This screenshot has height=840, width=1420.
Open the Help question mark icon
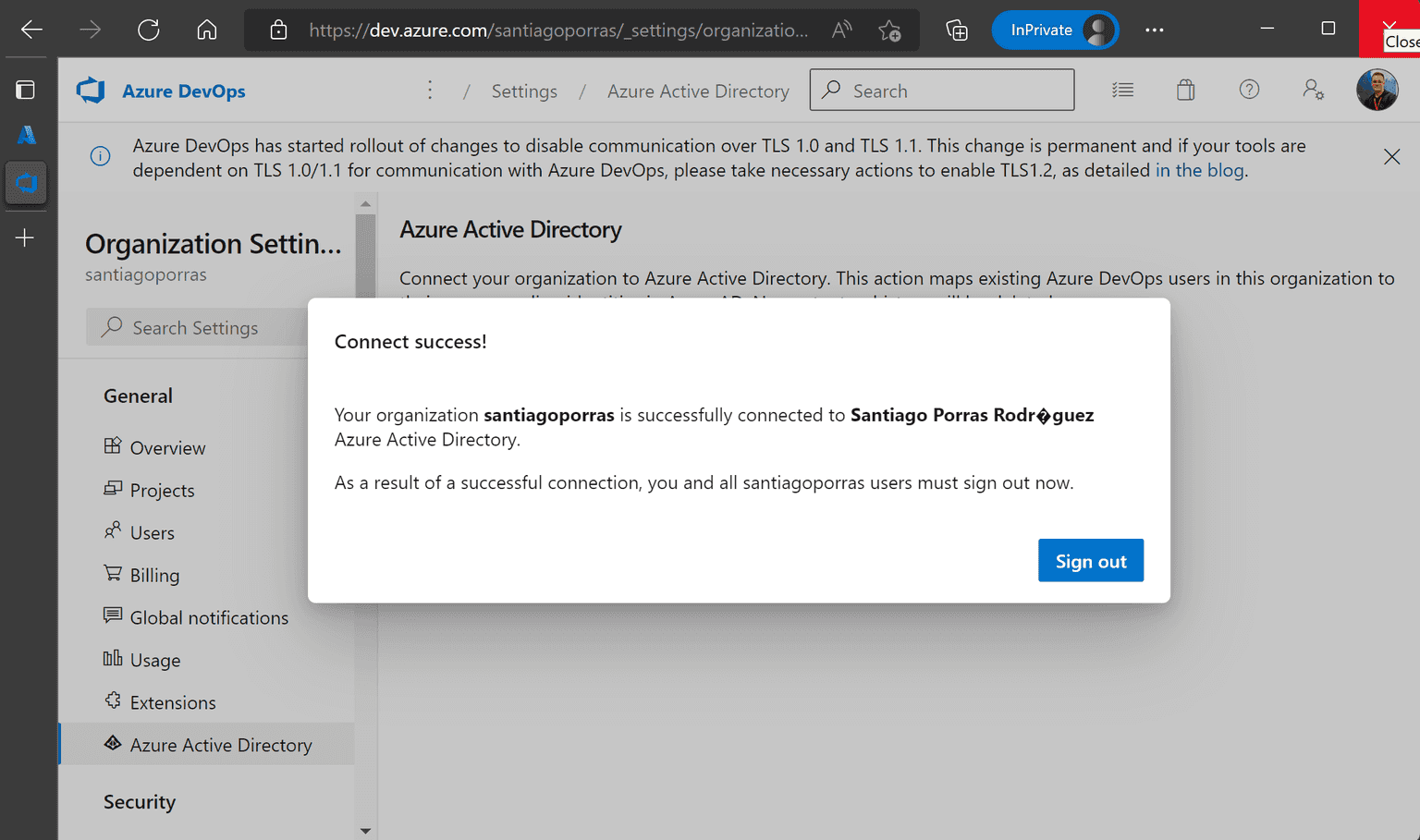pyautogui.click(x=1249, y=90)
